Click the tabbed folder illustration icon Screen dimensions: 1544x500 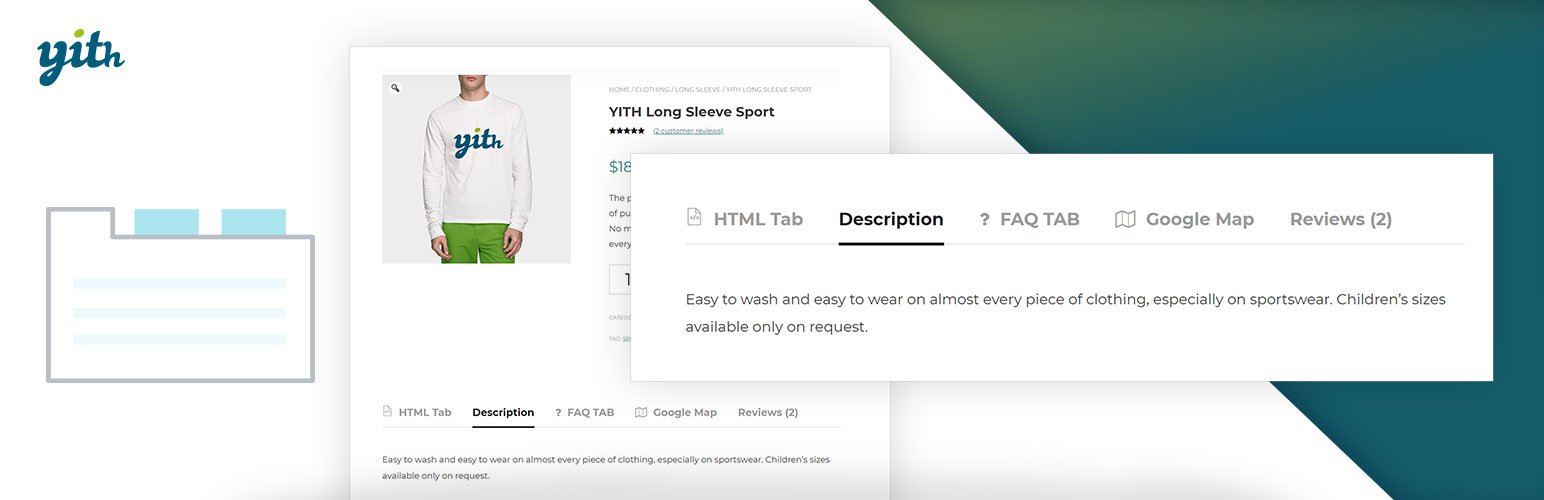[x=181, y=295]
